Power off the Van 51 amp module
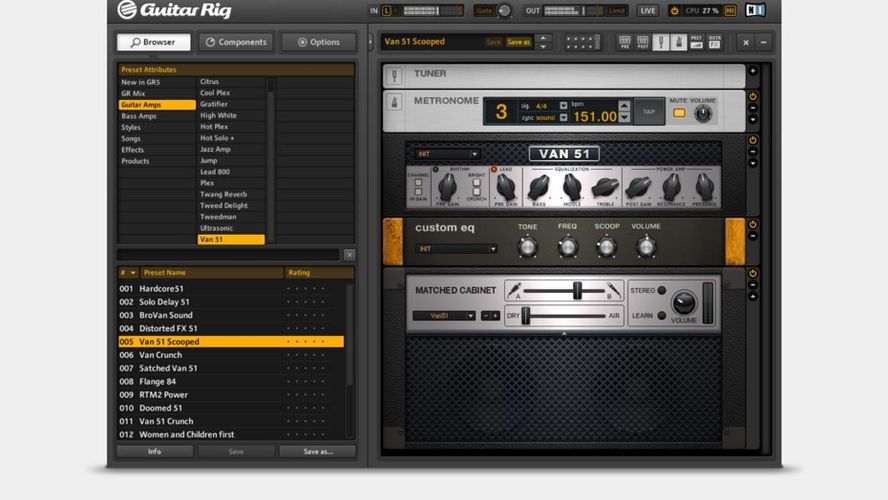The image size is (888, 500). [x=753, y=140]
